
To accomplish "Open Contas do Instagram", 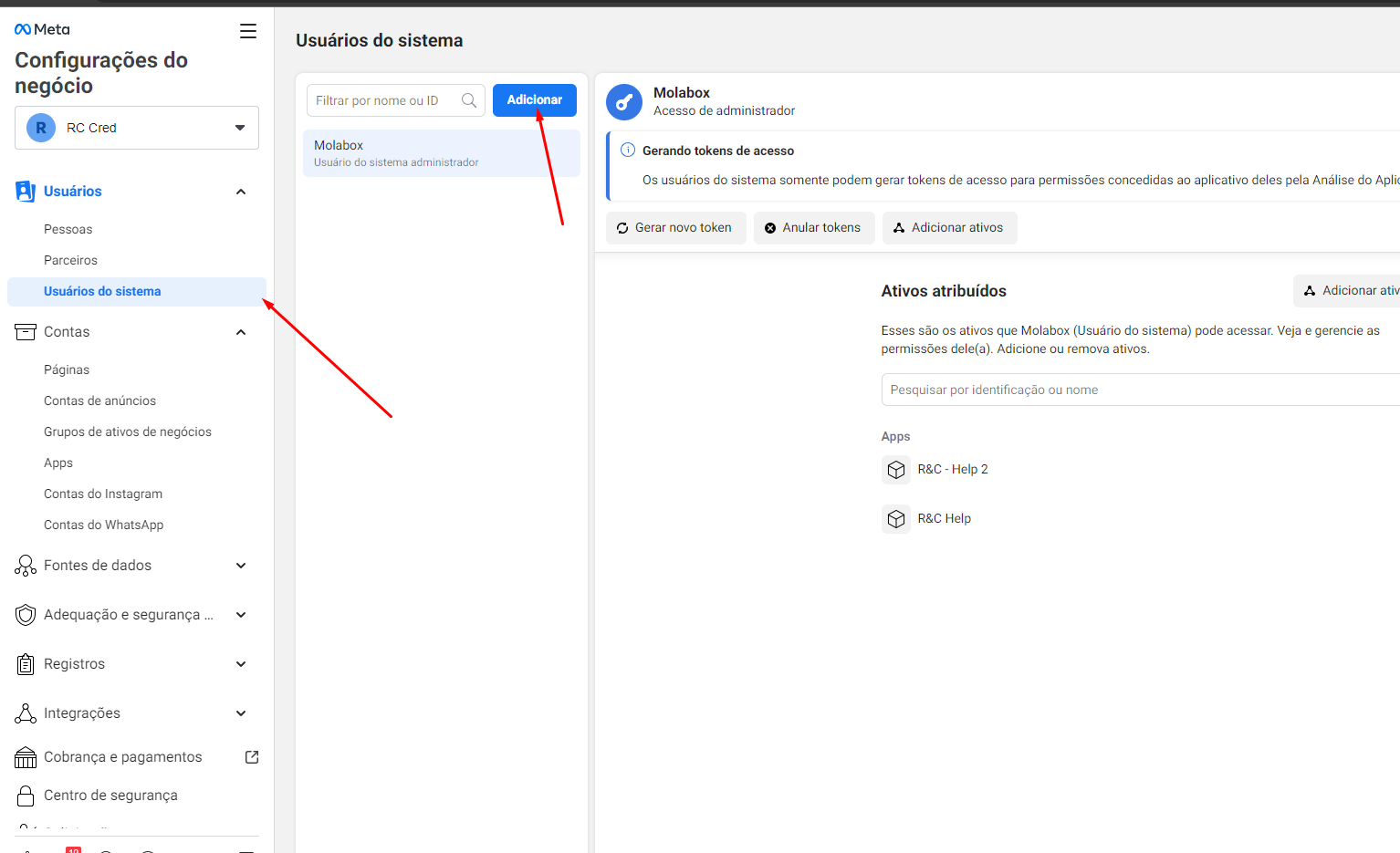I will 103,494.
